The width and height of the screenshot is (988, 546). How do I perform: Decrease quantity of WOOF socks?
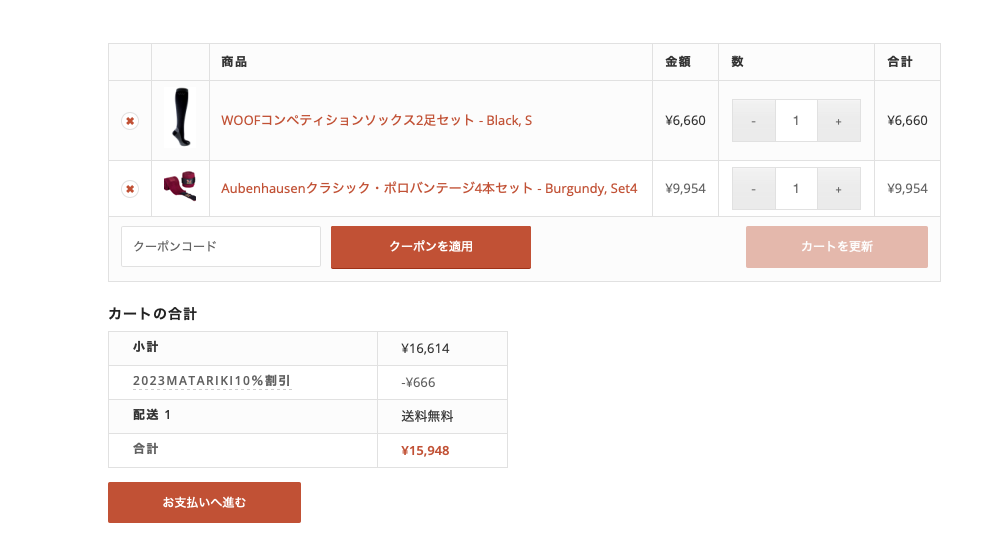(x=754, y=121)
